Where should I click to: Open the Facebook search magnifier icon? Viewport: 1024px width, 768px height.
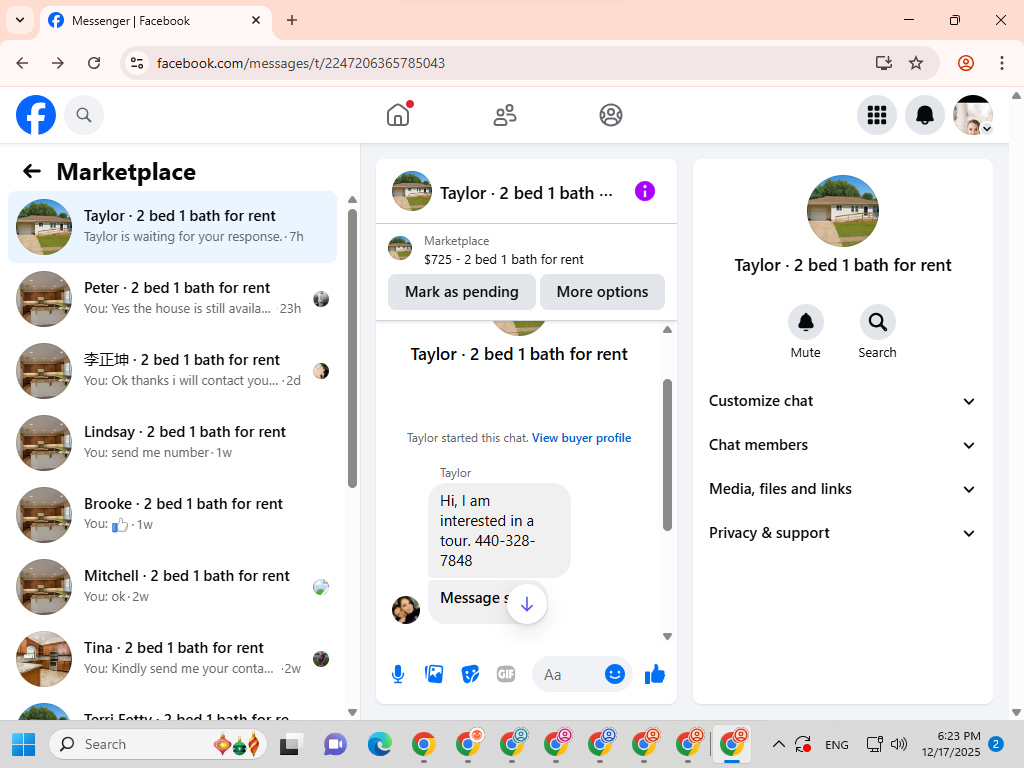coord(84,116)
